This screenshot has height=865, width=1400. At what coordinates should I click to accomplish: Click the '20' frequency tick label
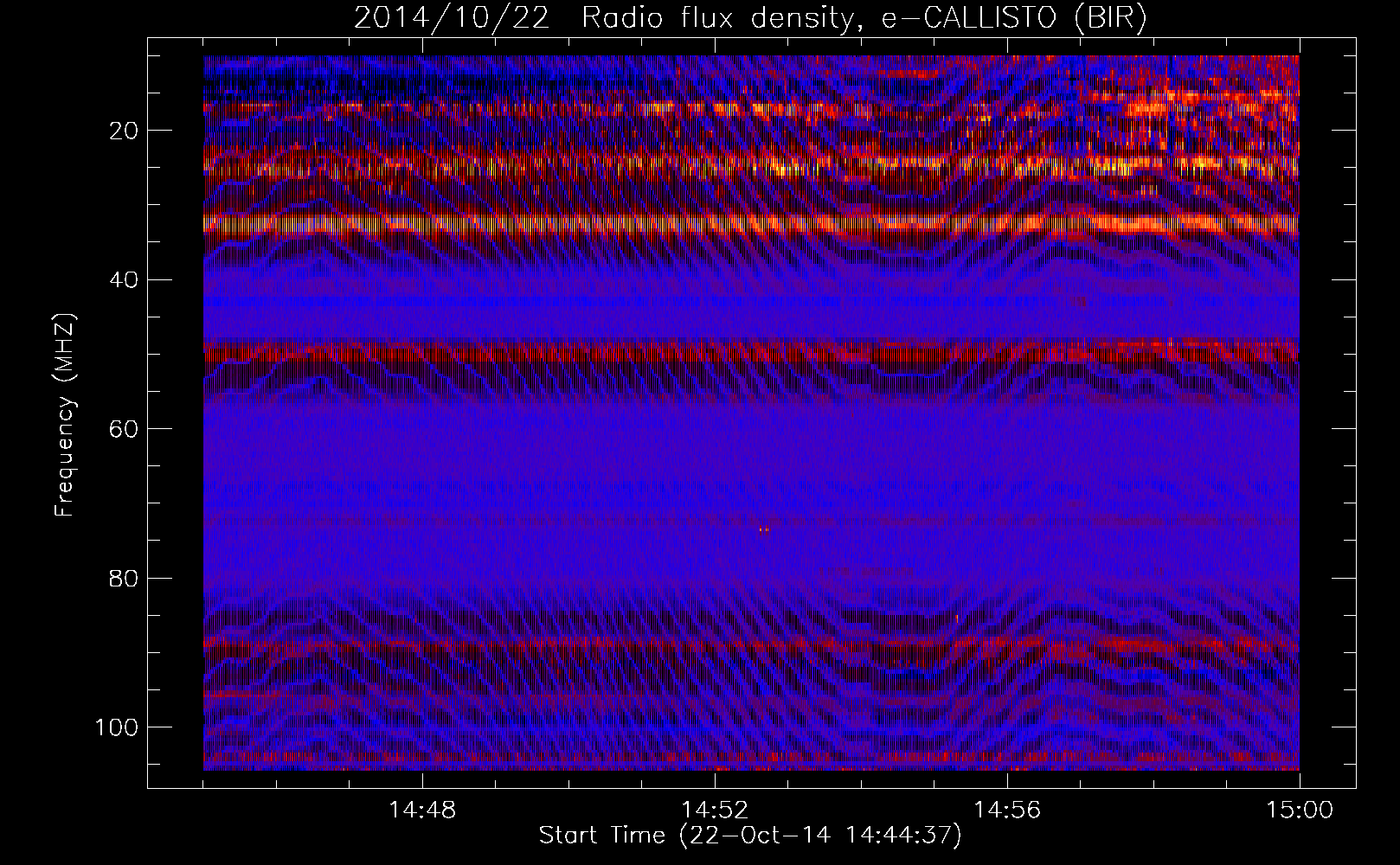click(x=122, y=131)
